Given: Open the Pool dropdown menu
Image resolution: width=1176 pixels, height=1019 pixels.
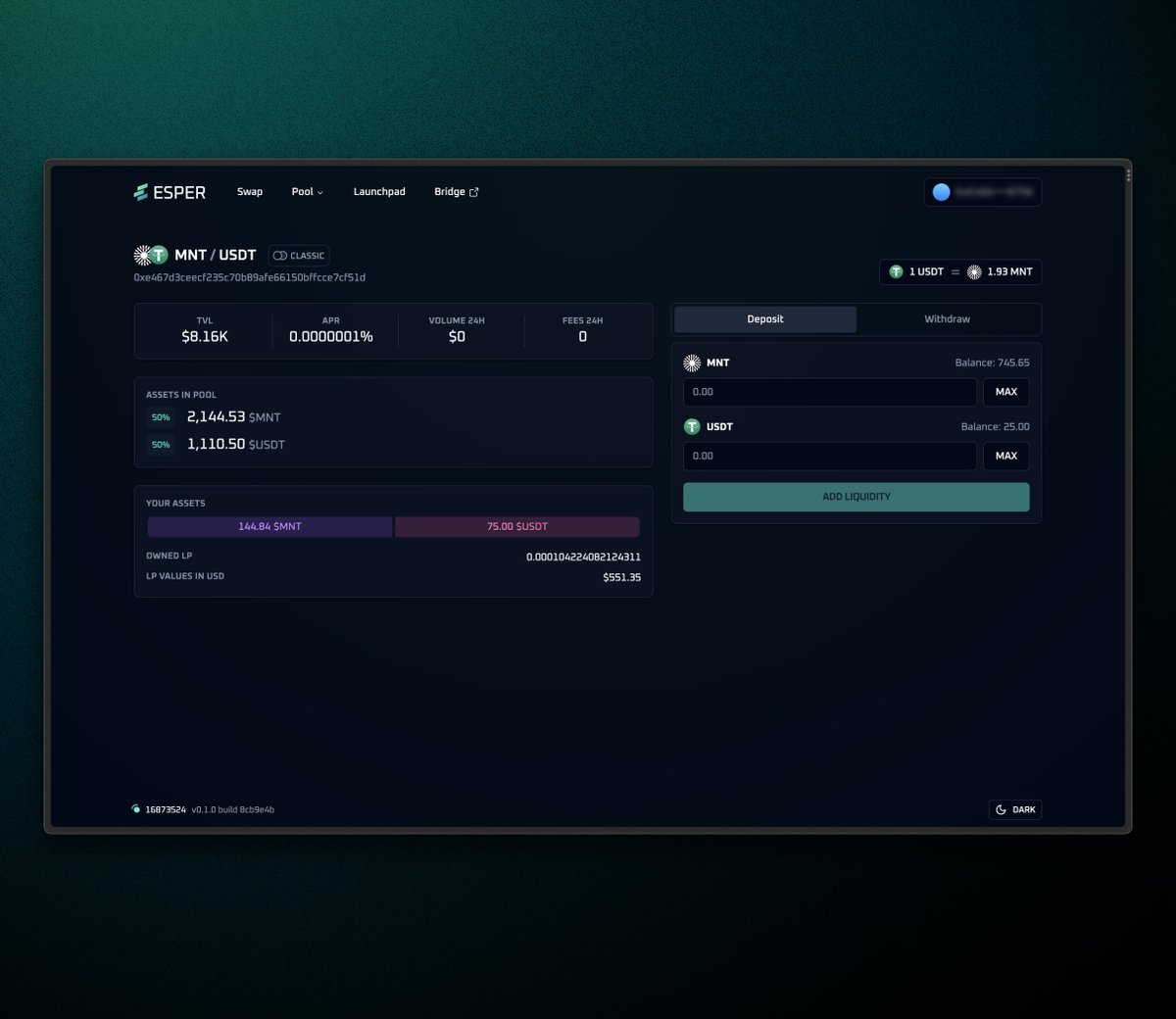Looking at the screenshot, I should [x=307, y=191].
